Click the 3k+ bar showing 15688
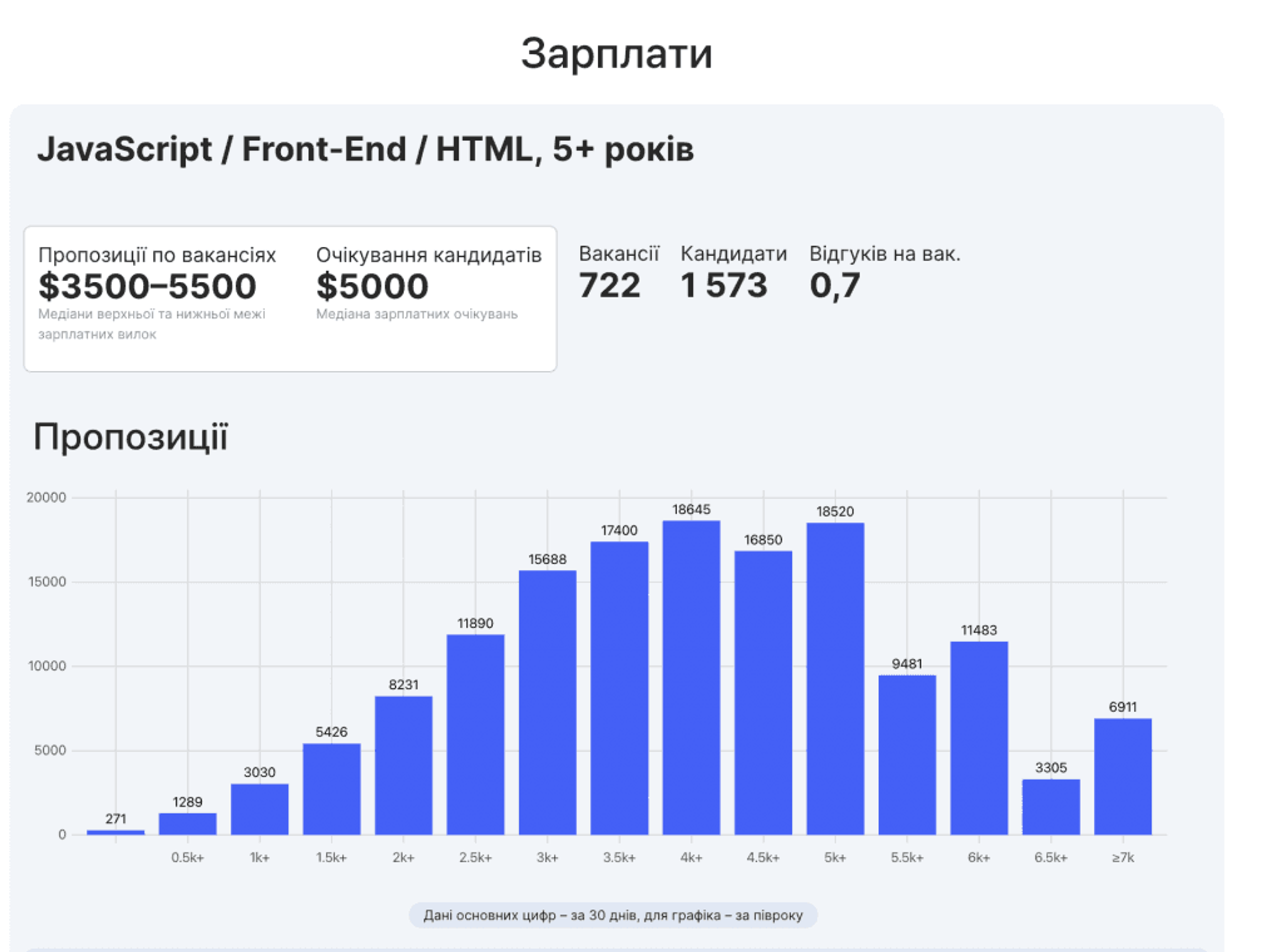1283x952 pixels. point(547,702)
